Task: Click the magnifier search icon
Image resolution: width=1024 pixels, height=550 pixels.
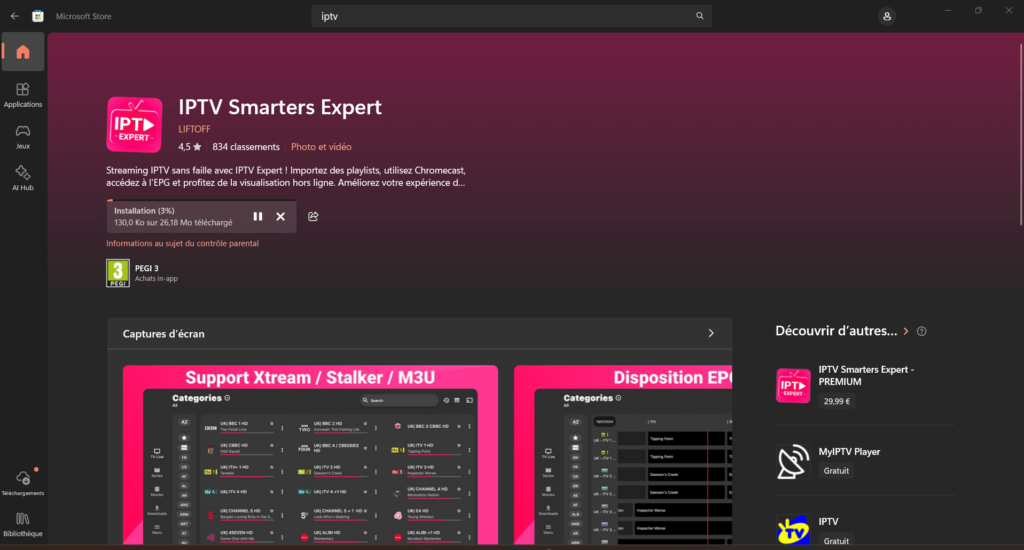Action: [x=699, y=16]
